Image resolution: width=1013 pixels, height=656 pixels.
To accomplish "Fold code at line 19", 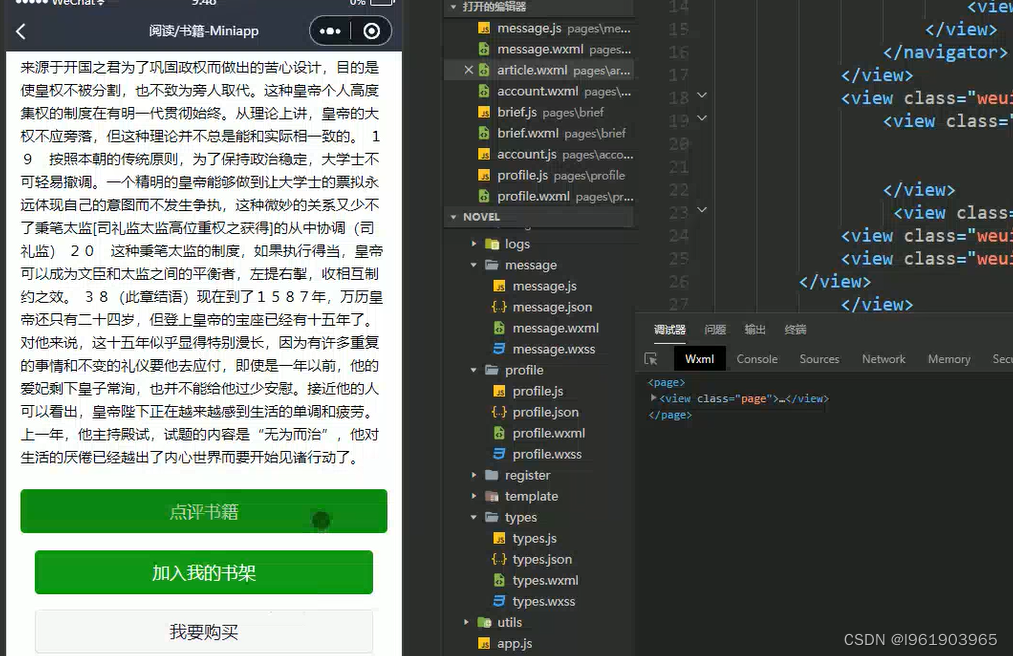I will [x=702, y=118].
